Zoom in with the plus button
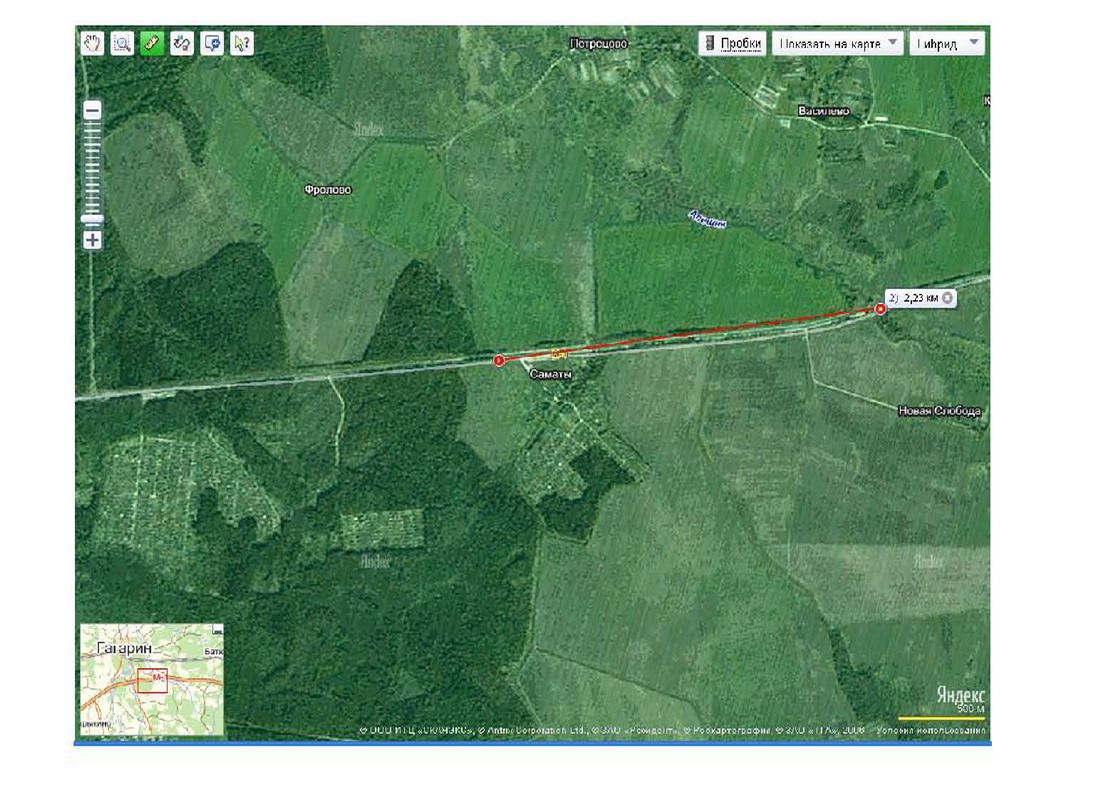Screen dimensions: 1100x800 point(92,240)
